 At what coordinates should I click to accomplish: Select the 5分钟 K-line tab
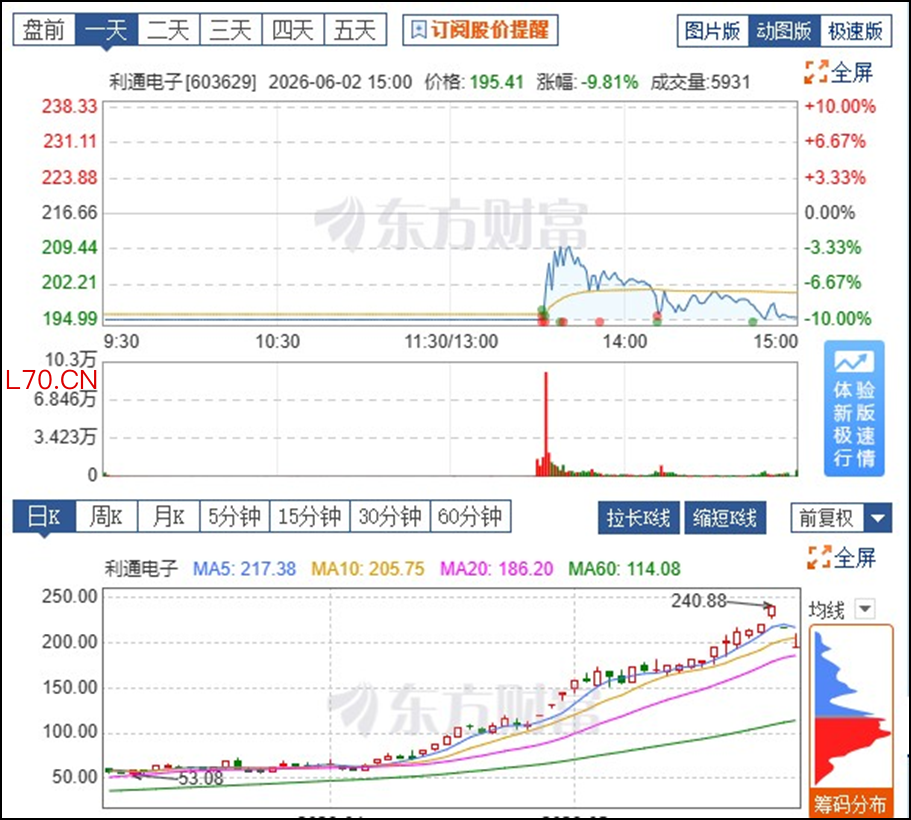pyautogui.click(x=235, y=516)
